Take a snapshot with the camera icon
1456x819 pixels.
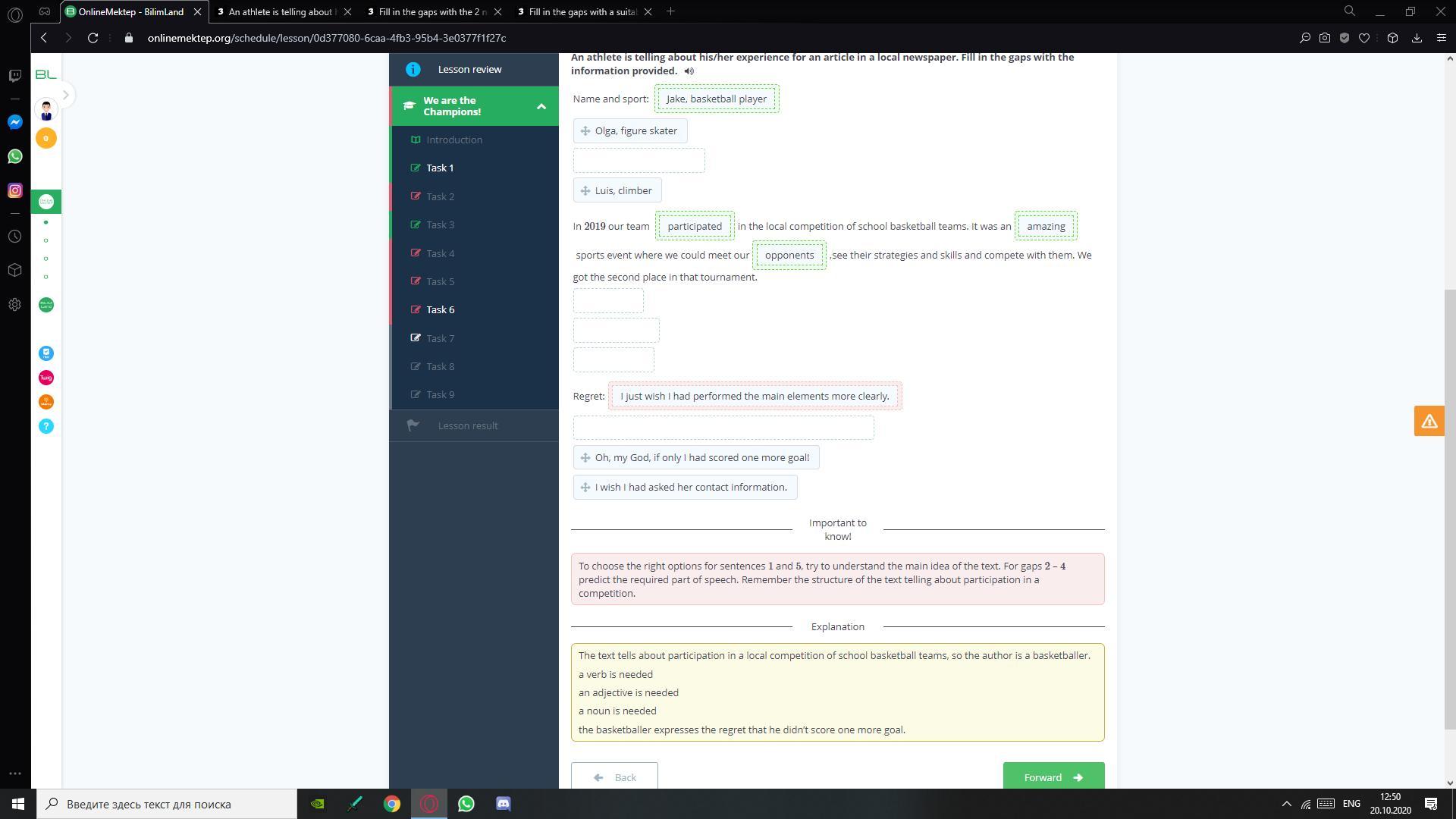pos(1325,38)
